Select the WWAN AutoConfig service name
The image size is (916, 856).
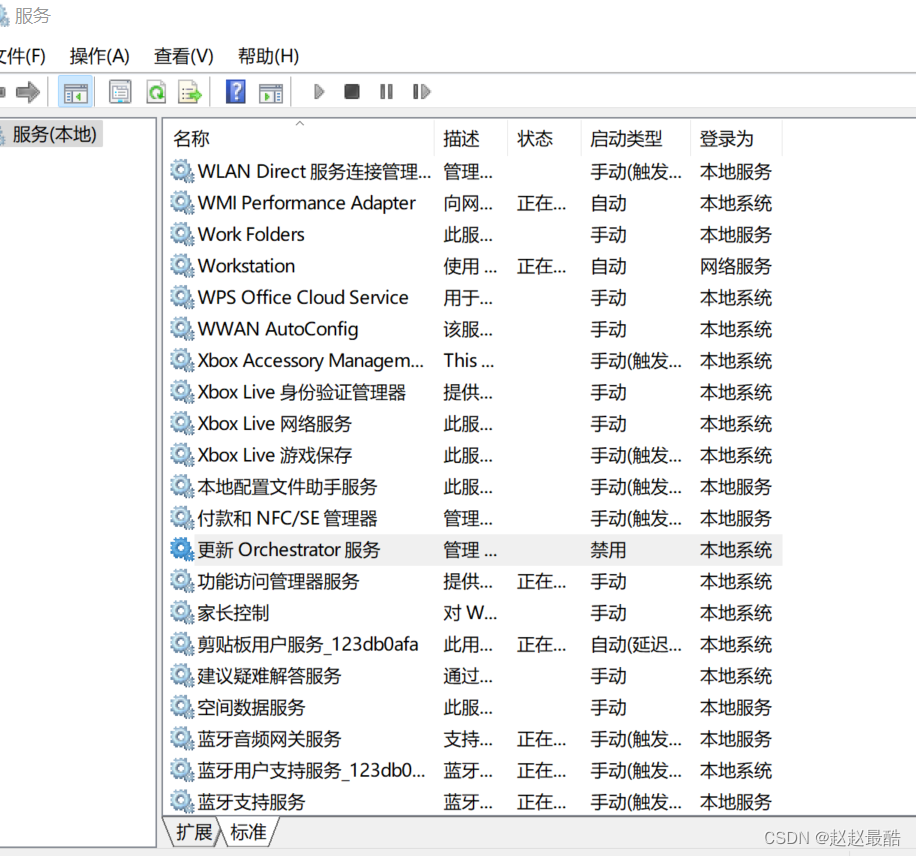coord(277,329)
